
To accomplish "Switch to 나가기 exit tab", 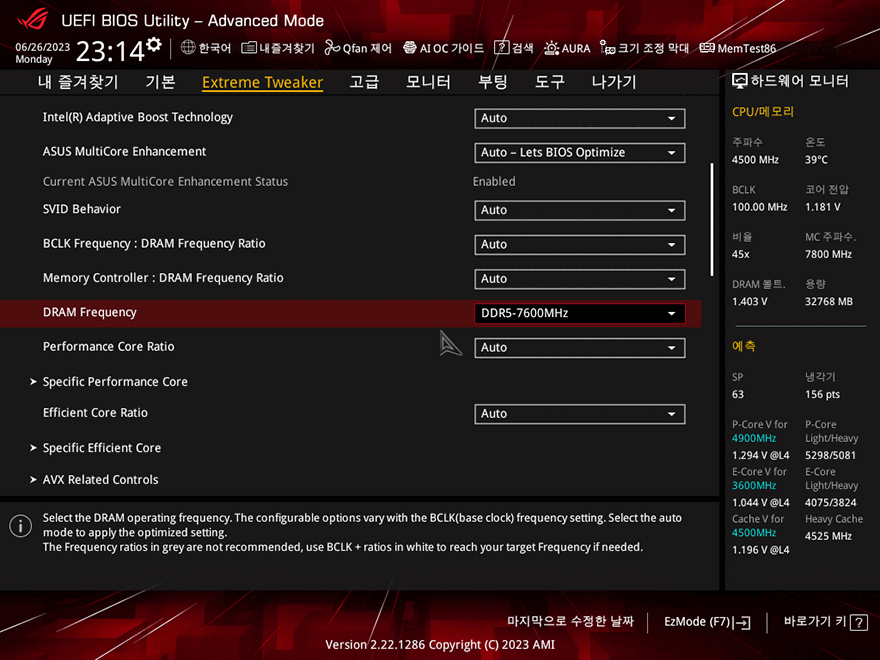I will (x=614, y=82).
